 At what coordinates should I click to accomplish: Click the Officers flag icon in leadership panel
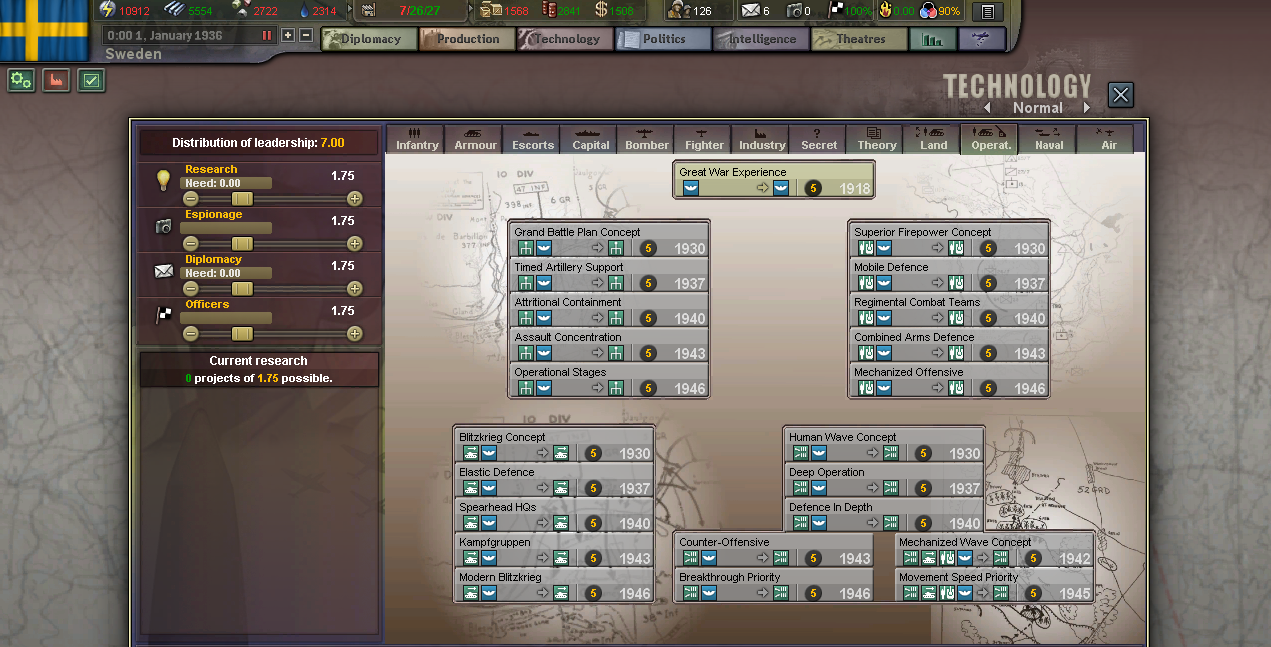(x=164, y=316)
